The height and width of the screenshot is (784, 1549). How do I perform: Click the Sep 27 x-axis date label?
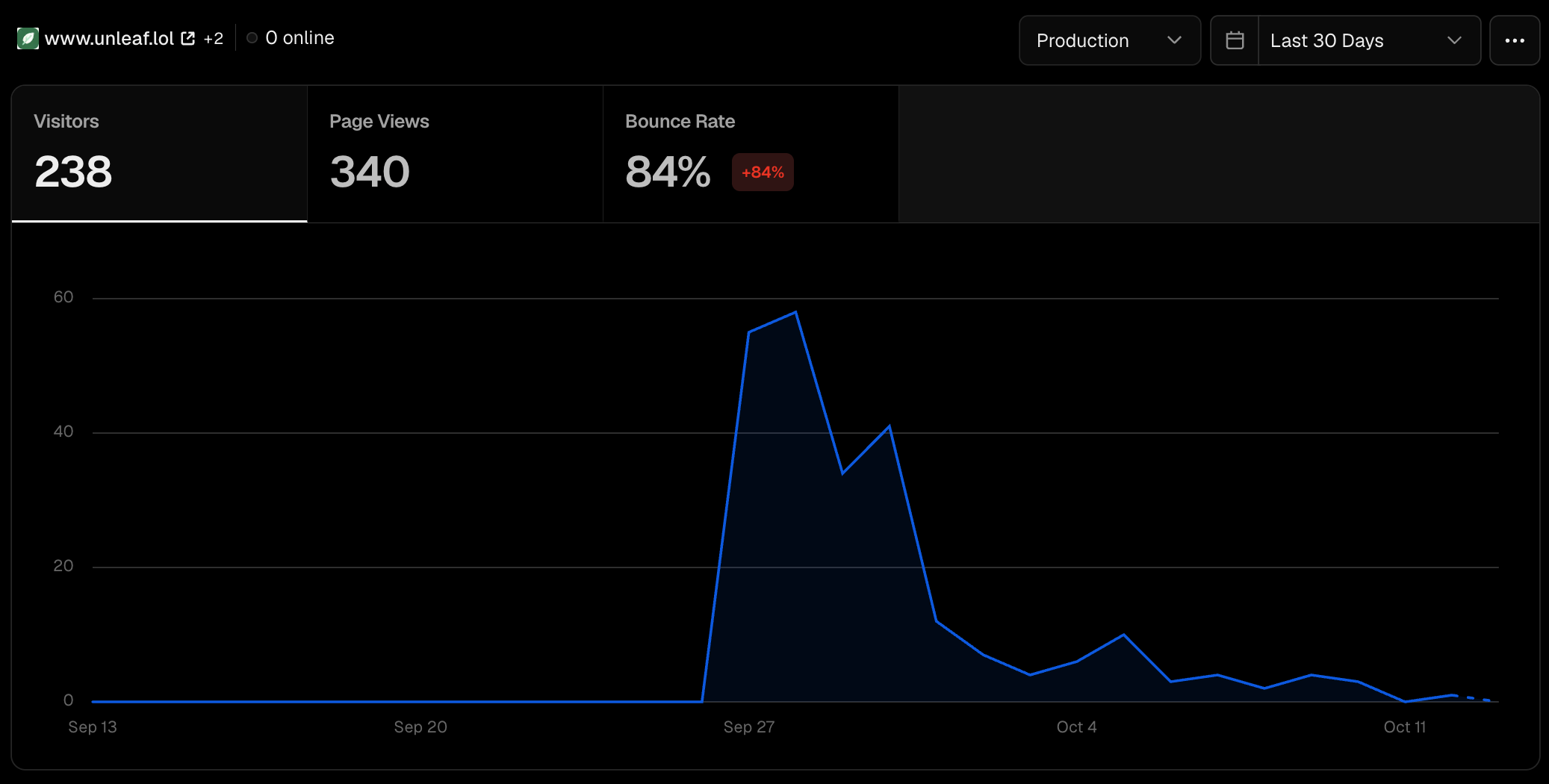pyautogui.click(x=749, y=727)
